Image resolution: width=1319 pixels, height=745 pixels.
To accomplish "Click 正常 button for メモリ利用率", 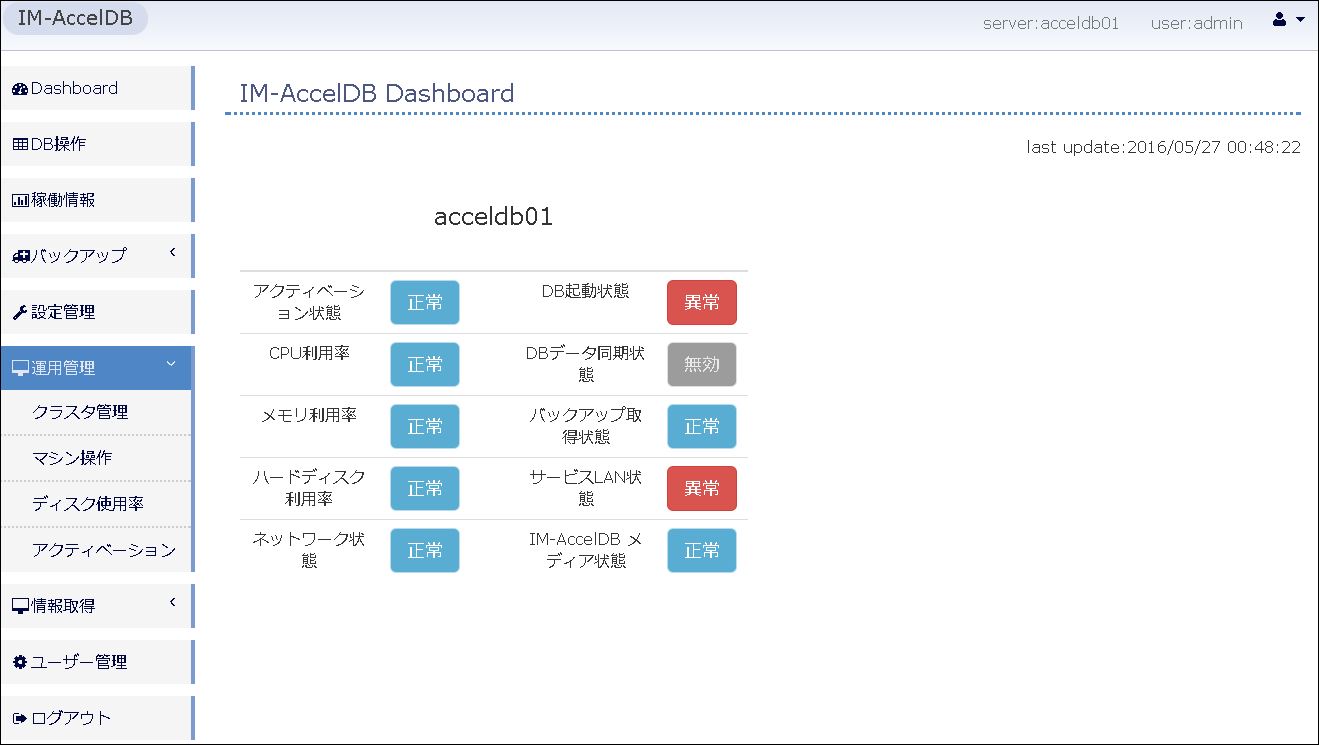I will pos(425,427).
